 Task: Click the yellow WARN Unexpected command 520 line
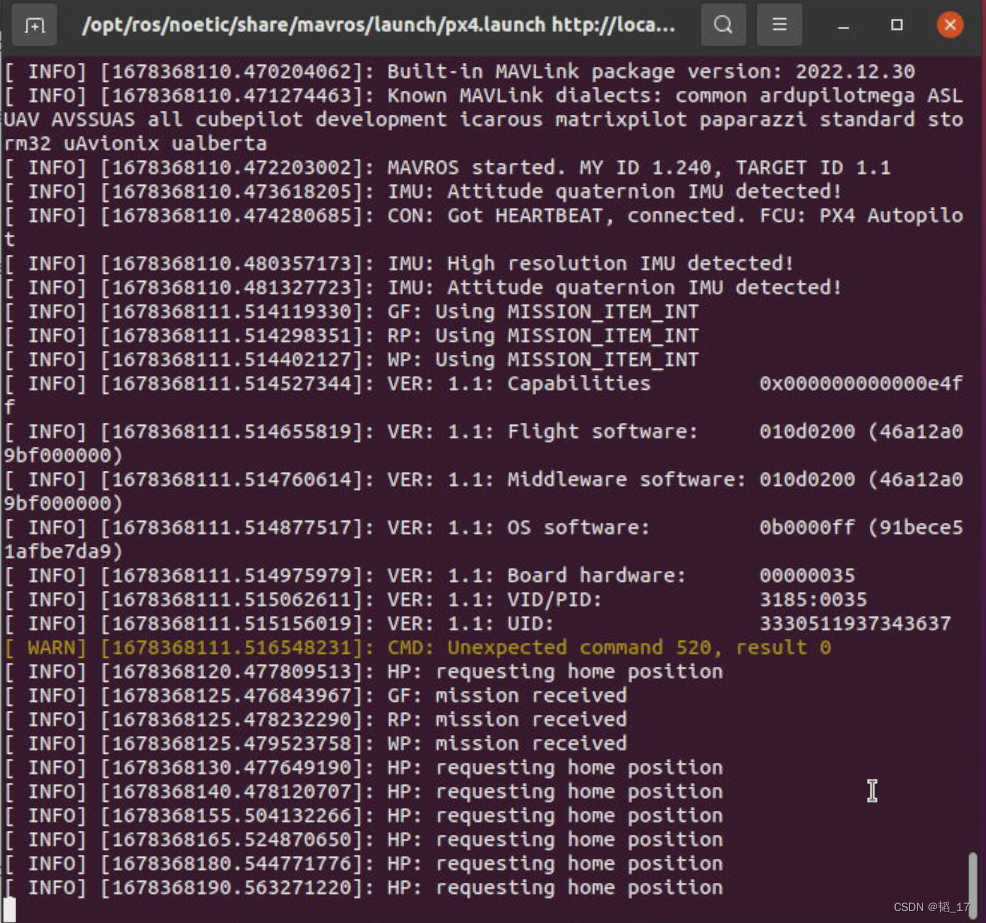click(x=418, y=648)
